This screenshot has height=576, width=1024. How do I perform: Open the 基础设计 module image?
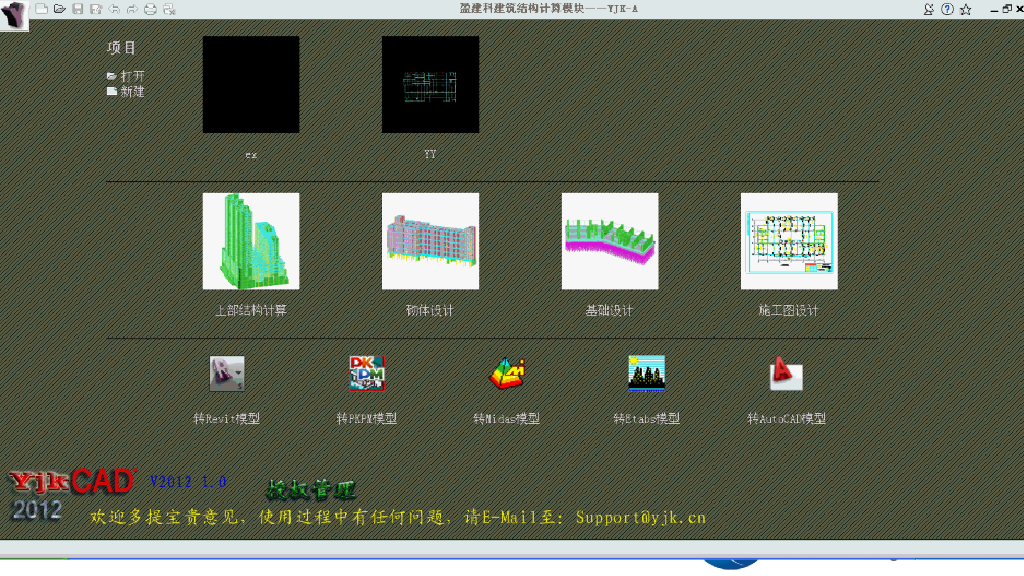click(x=610, y=241)
